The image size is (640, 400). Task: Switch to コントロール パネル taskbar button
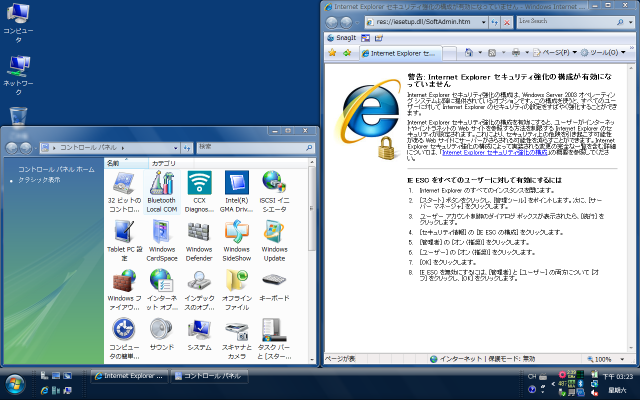209,376
